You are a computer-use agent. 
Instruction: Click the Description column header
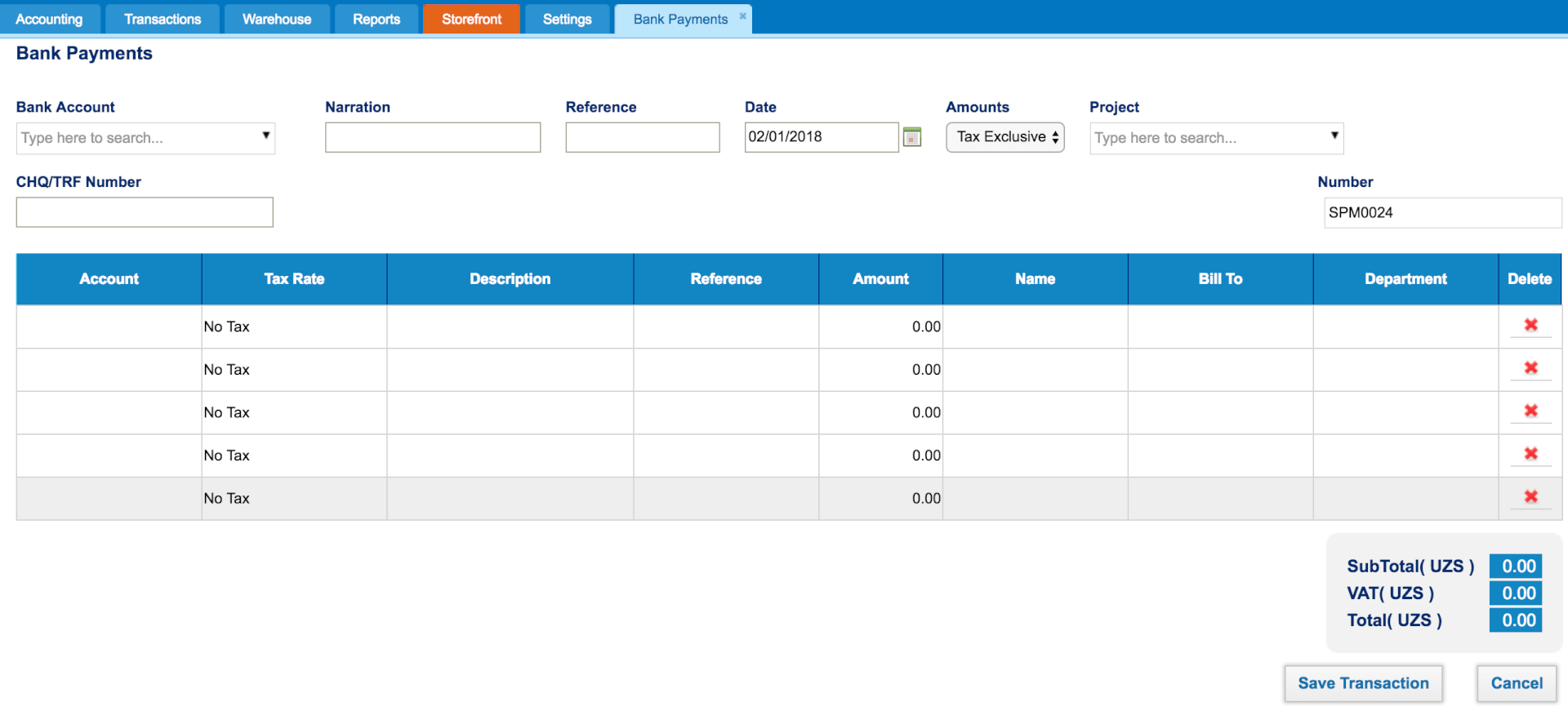[510, 279]
